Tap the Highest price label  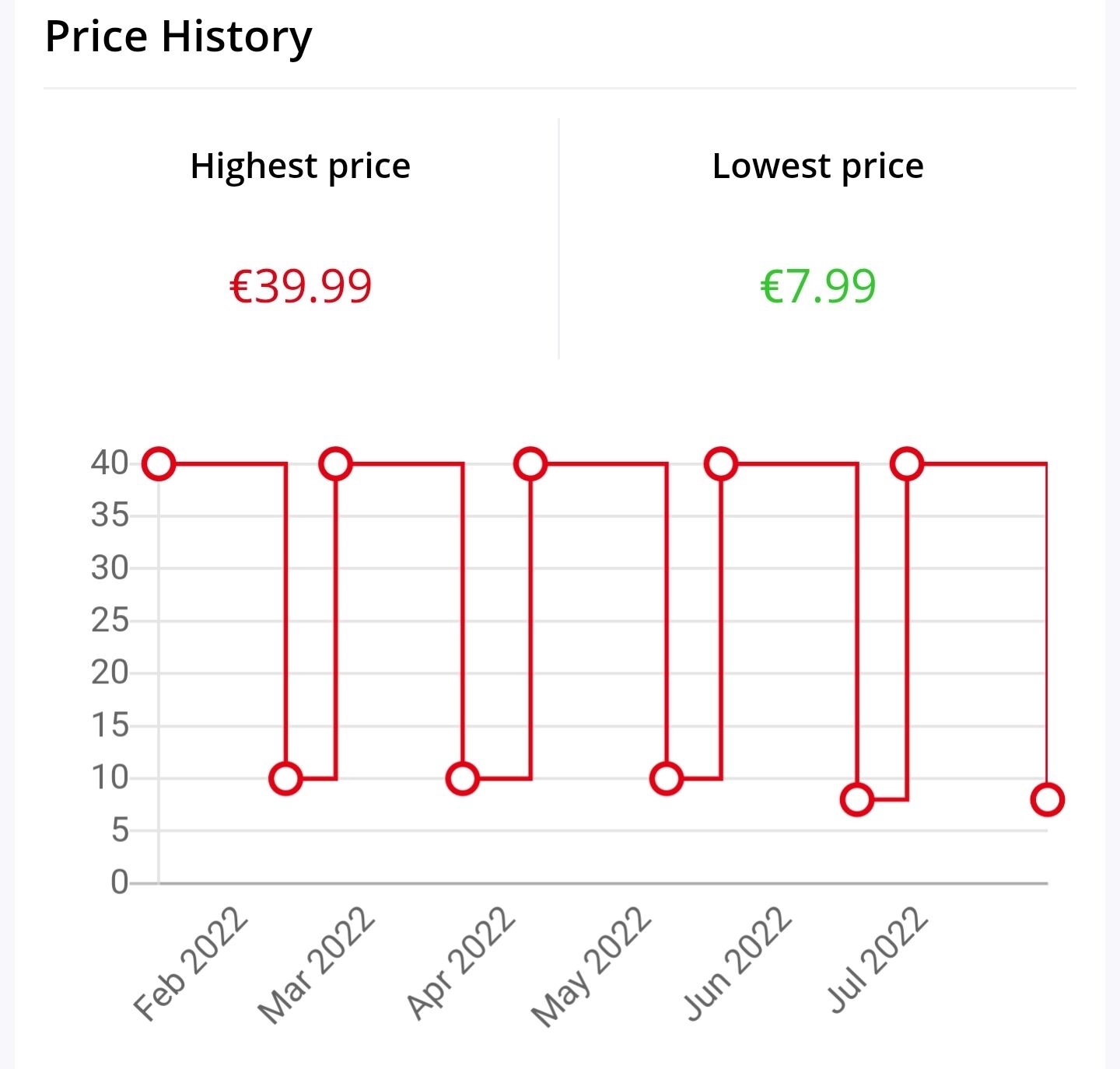300,166
